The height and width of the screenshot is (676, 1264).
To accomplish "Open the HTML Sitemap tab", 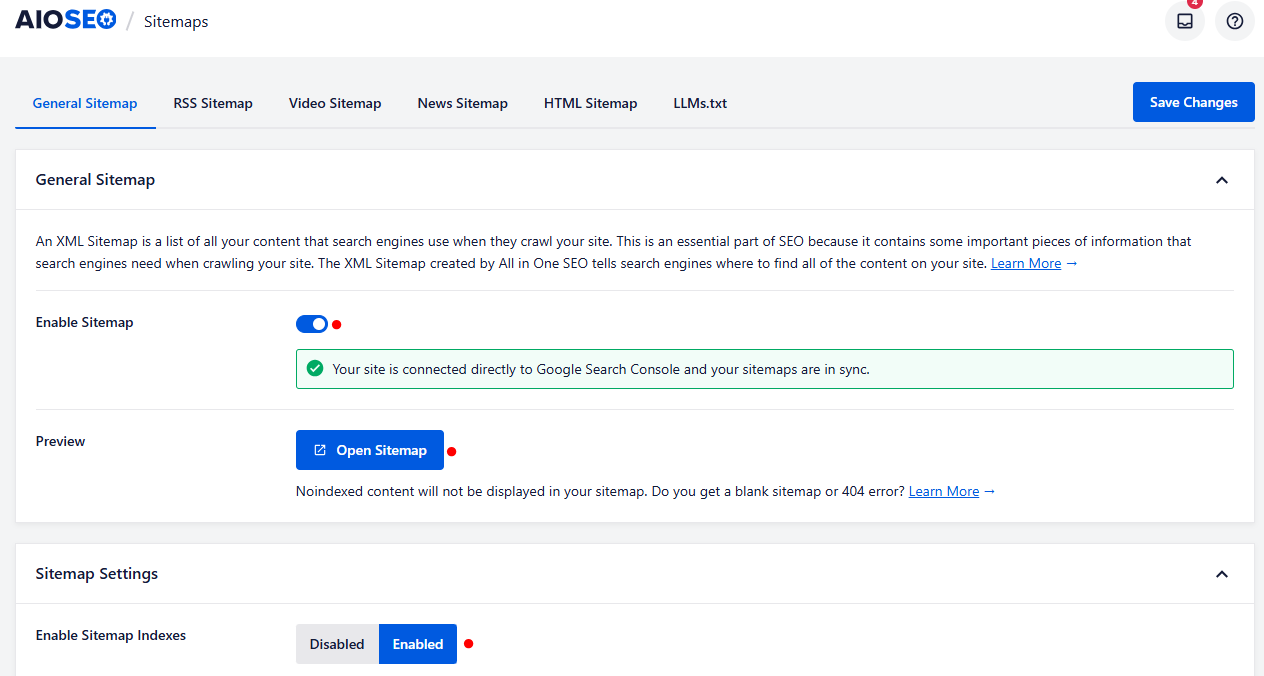I will click(590, 103).
